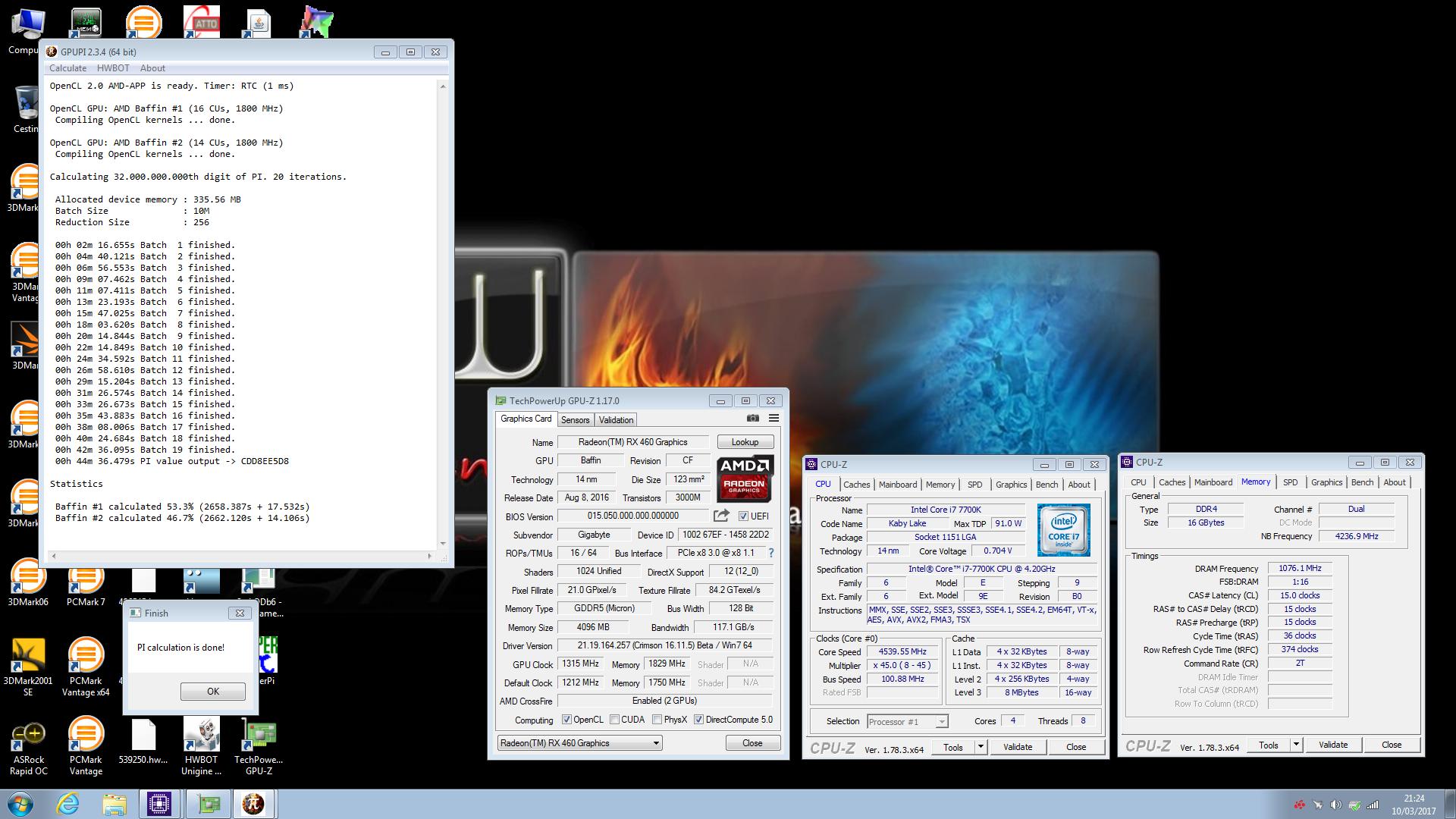Open the 3DMark2001 SE desktop icon

coord(28,667)
